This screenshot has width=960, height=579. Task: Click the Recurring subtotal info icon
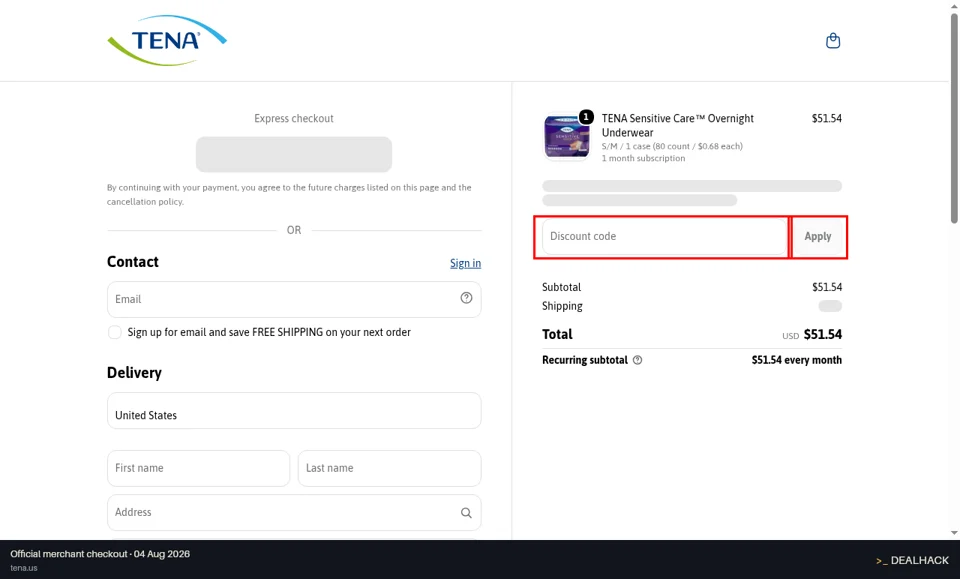point(637,360)
